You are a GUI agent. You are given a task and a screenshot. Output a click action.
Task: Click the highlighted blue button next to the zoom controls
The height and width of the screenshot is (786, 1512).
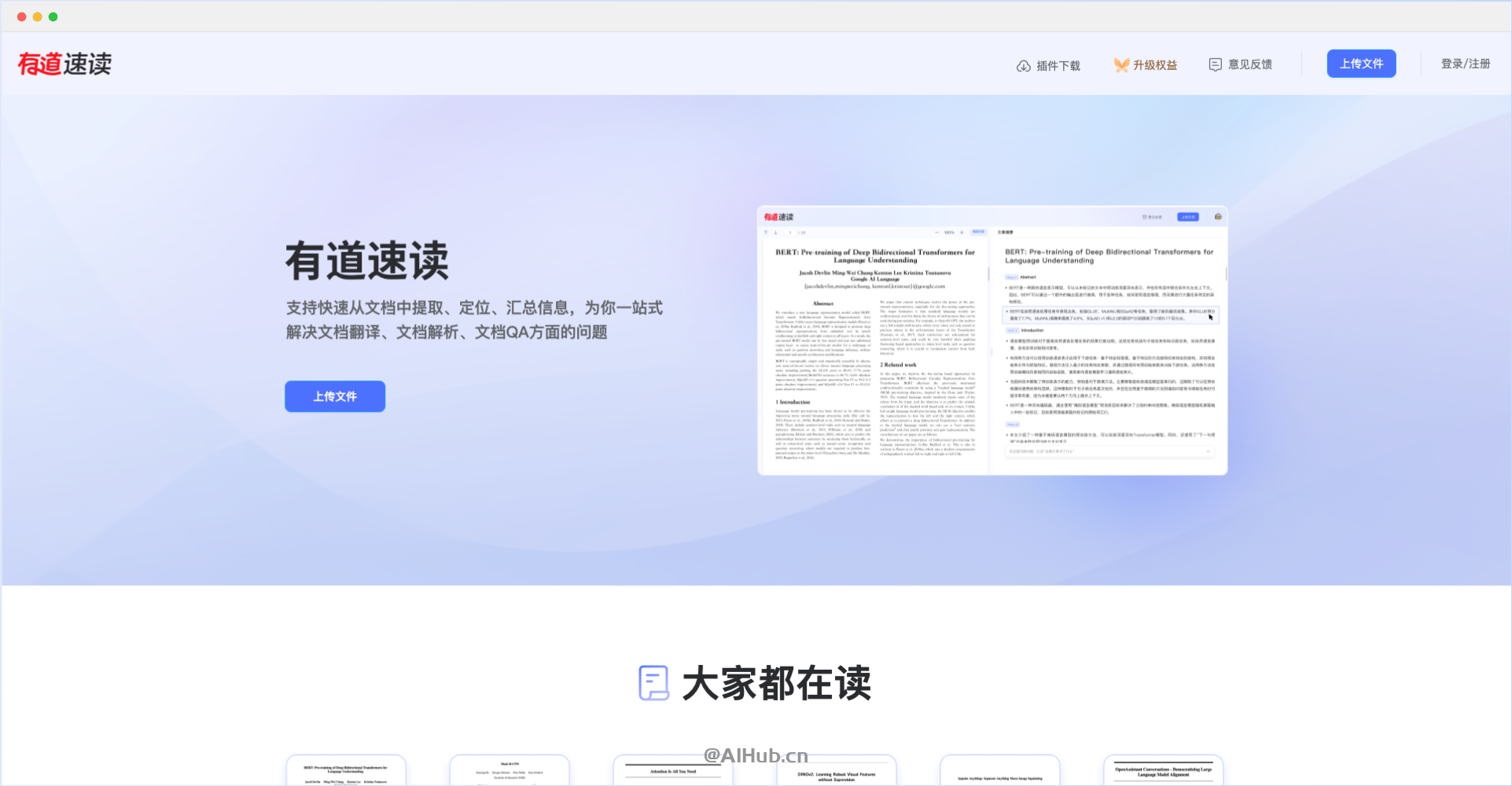980,231
